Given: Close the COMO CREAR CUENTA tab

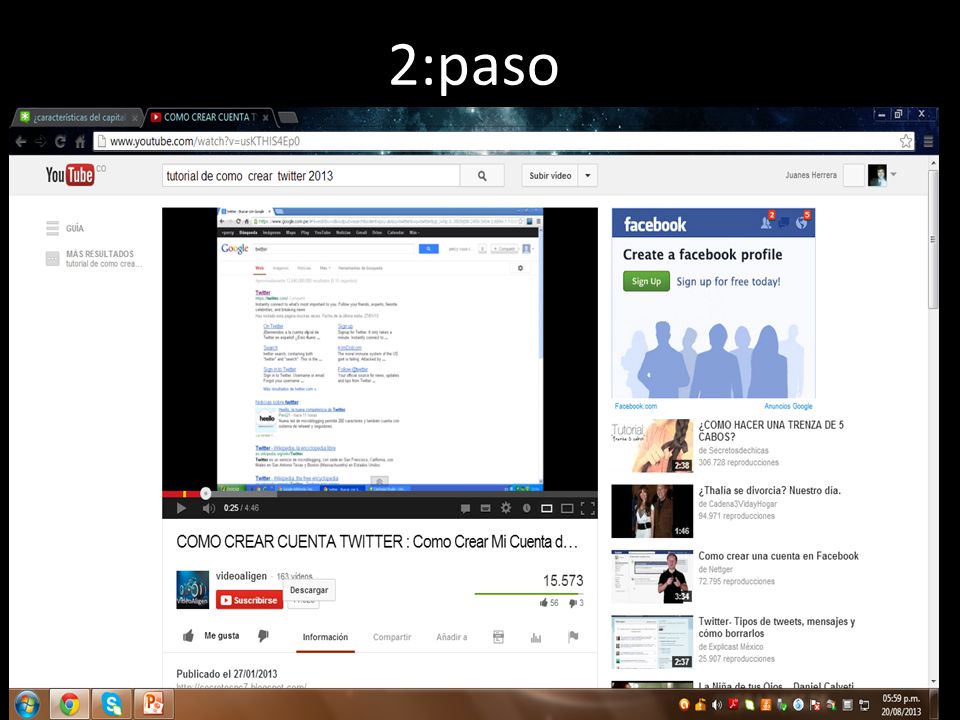Looking at the screenshot, I should click(266, 118).
